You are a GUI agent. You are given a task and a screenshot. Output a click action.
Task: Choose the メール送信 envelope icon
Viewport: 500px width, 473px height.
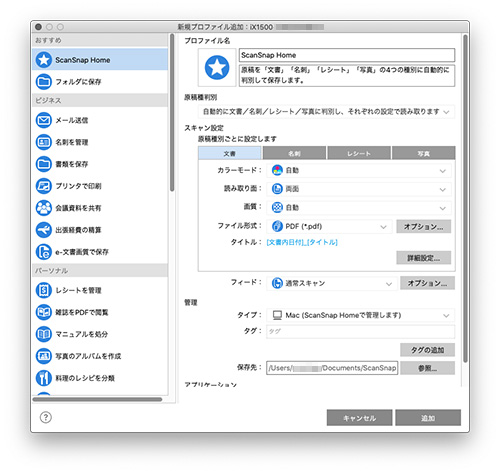click(x=44, y=120)
